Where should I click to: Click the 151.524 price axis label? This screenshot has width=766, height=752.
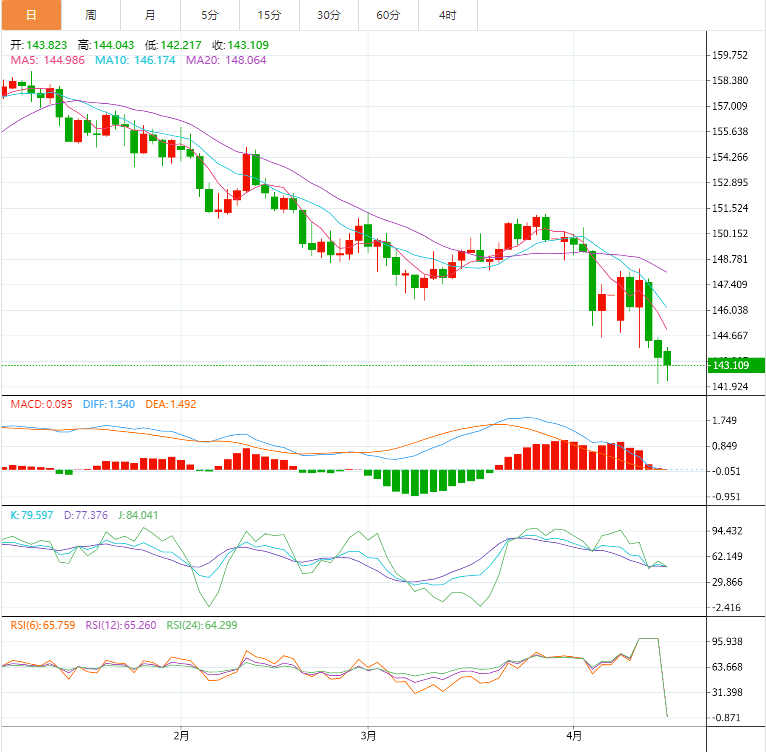pyautogui.click(x=729, y=208)
